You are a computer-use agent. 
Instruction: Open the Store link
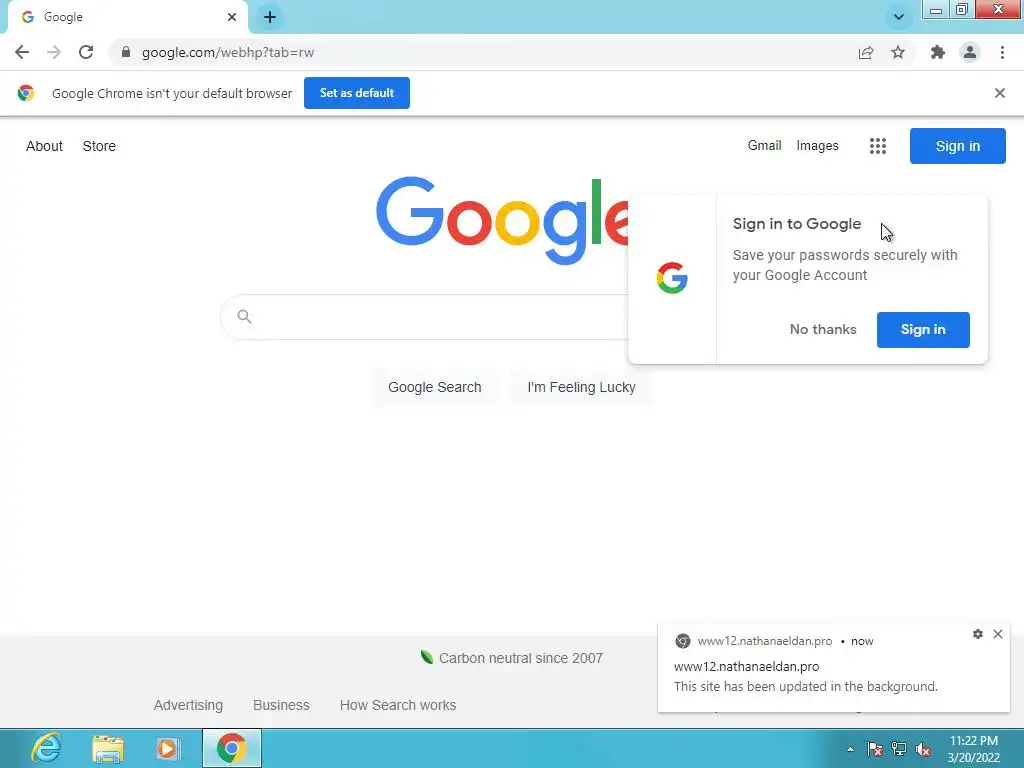[x=99, y=146]
